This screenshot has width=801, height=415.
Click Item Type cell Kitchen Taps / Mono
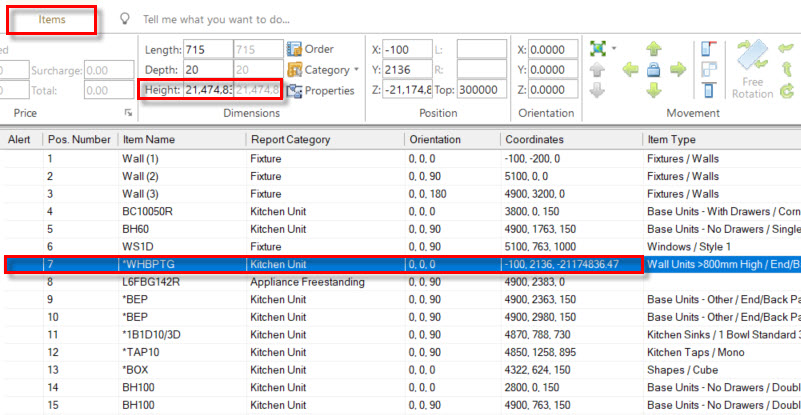click(x=722, y=353)
